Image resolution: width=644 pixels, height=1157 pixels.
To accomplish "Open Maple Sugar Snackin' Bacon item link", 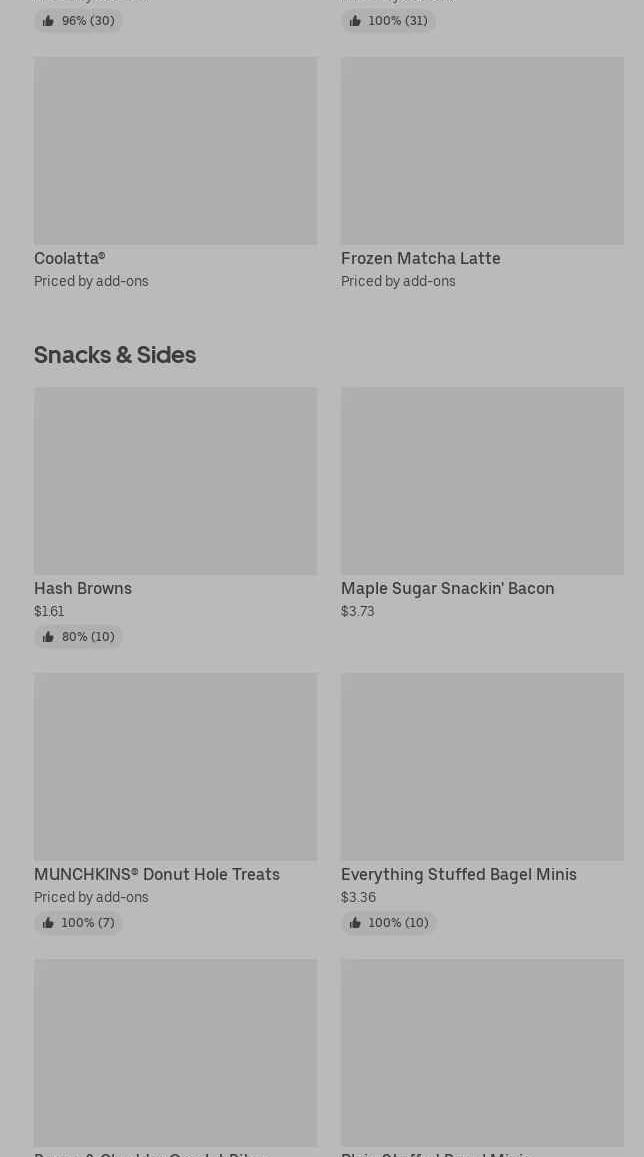I will click(447, 588).
